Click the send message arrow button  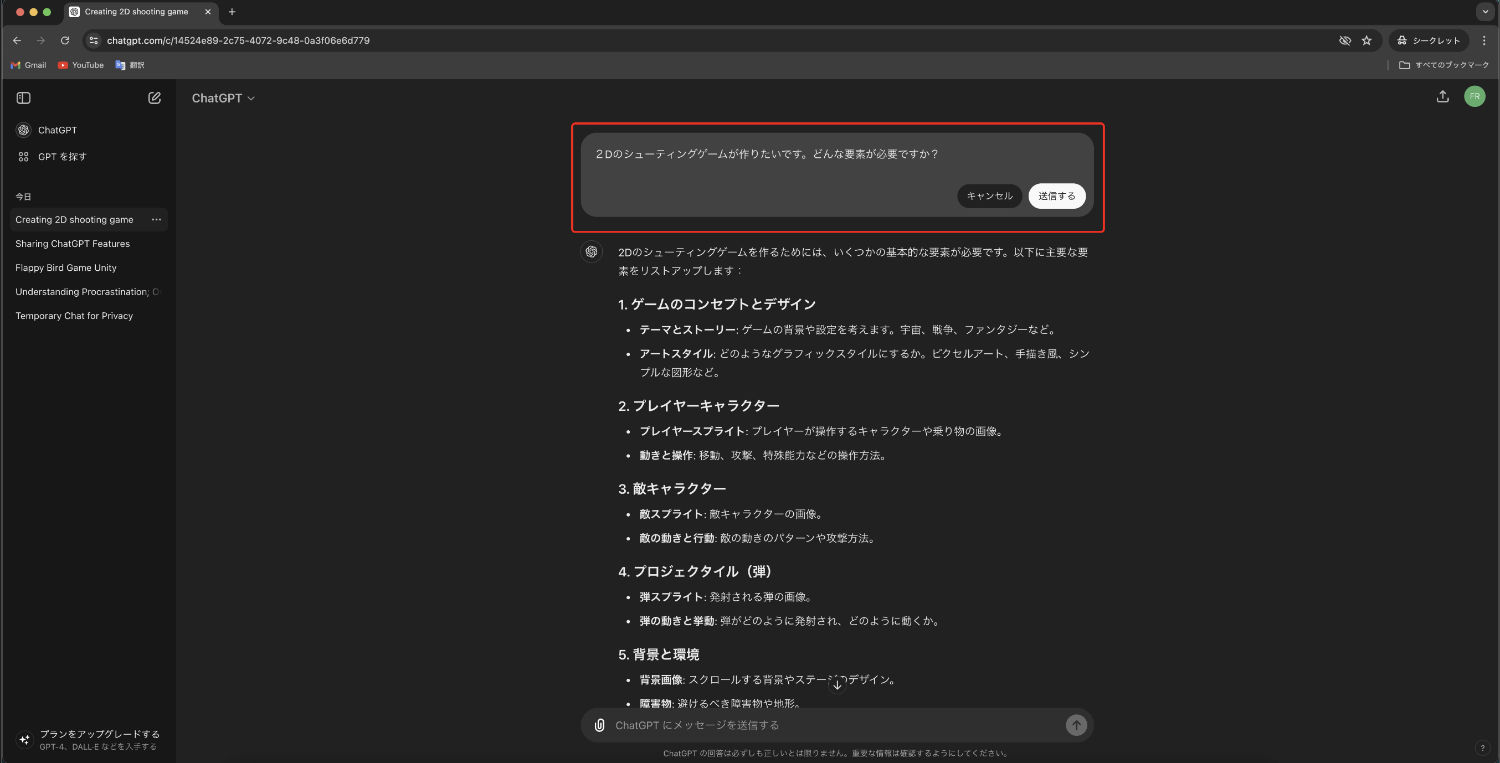point(1076,725)
